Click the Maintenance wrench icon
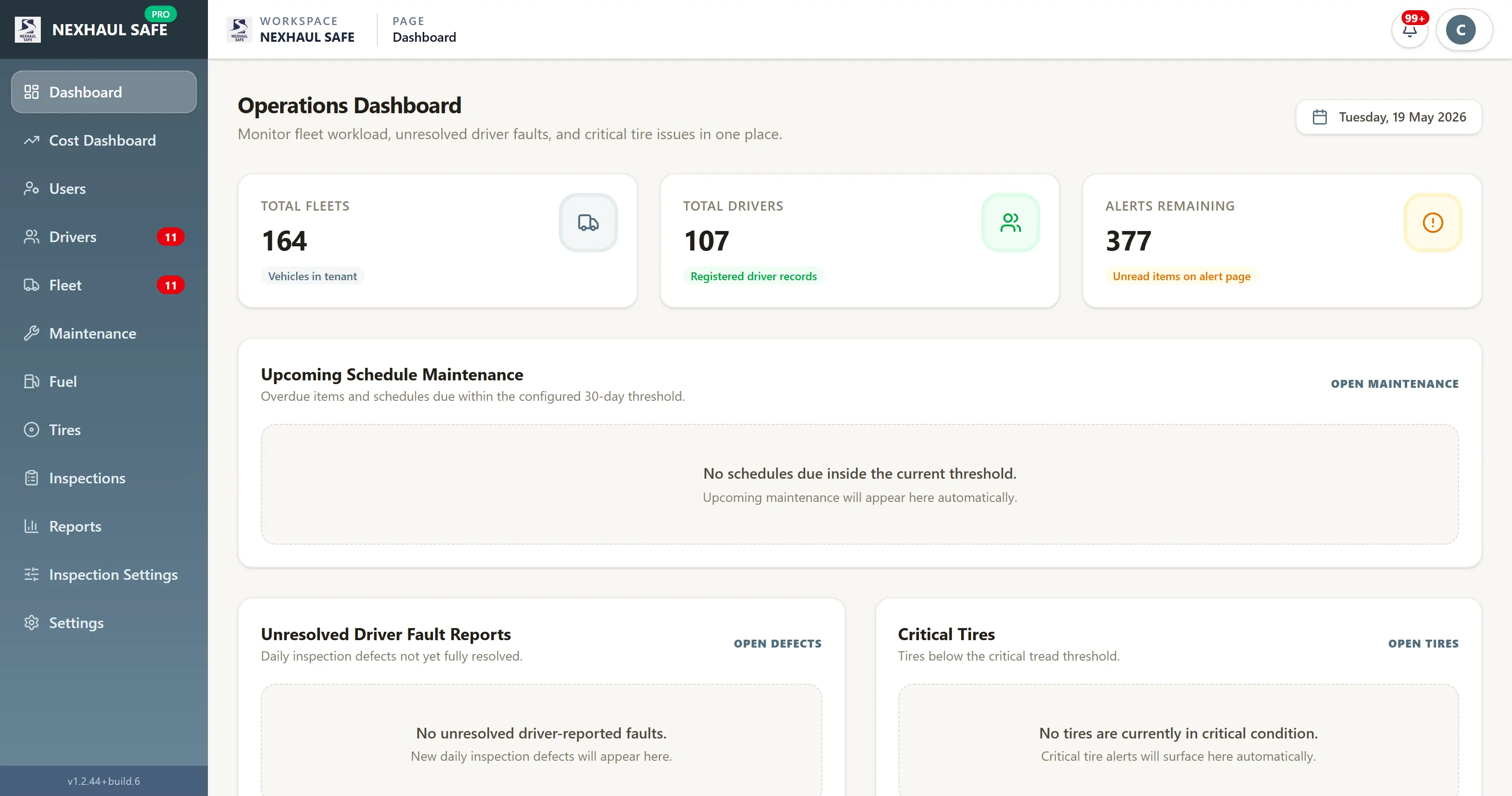Image resolution: width=1512 pixels, height=796 pixels. tap(31, 333)
